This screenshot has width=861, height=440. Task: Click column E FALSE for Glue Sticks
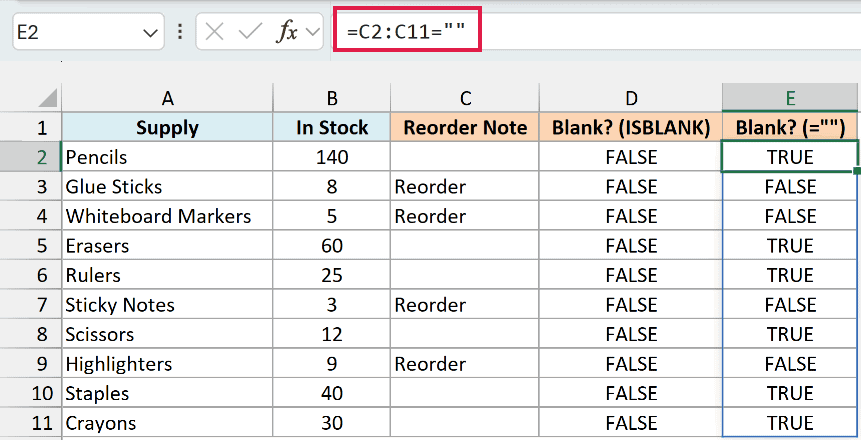pos(790,186)
